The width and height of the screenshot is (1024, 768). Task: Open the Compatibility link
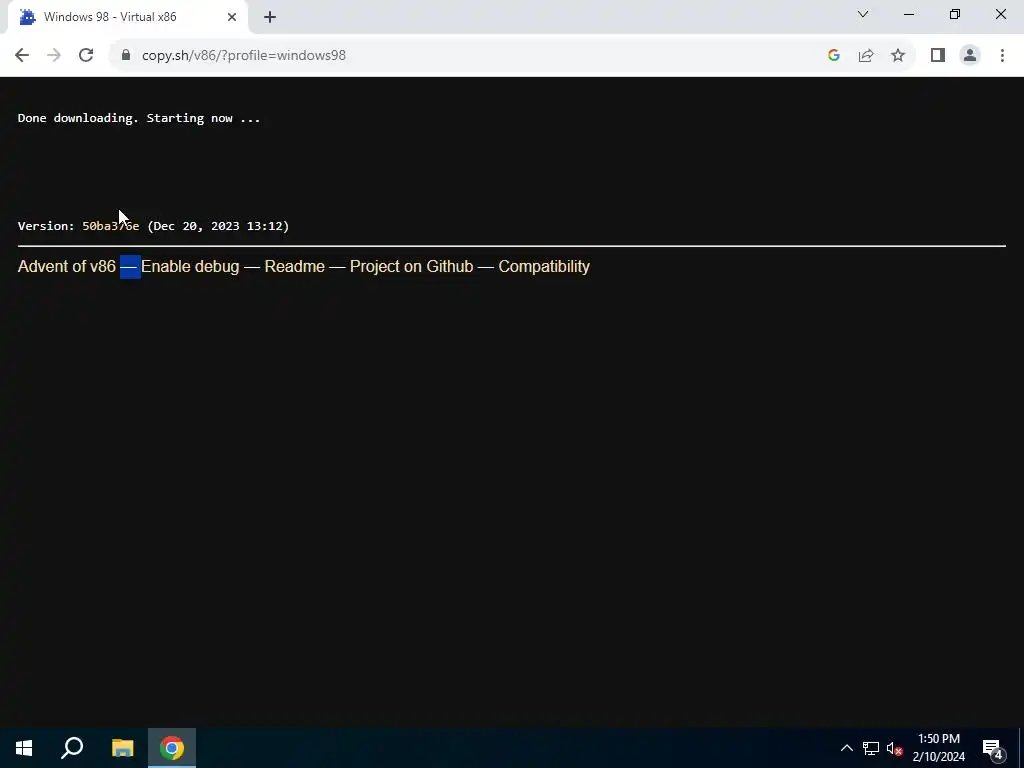[544, 266]
